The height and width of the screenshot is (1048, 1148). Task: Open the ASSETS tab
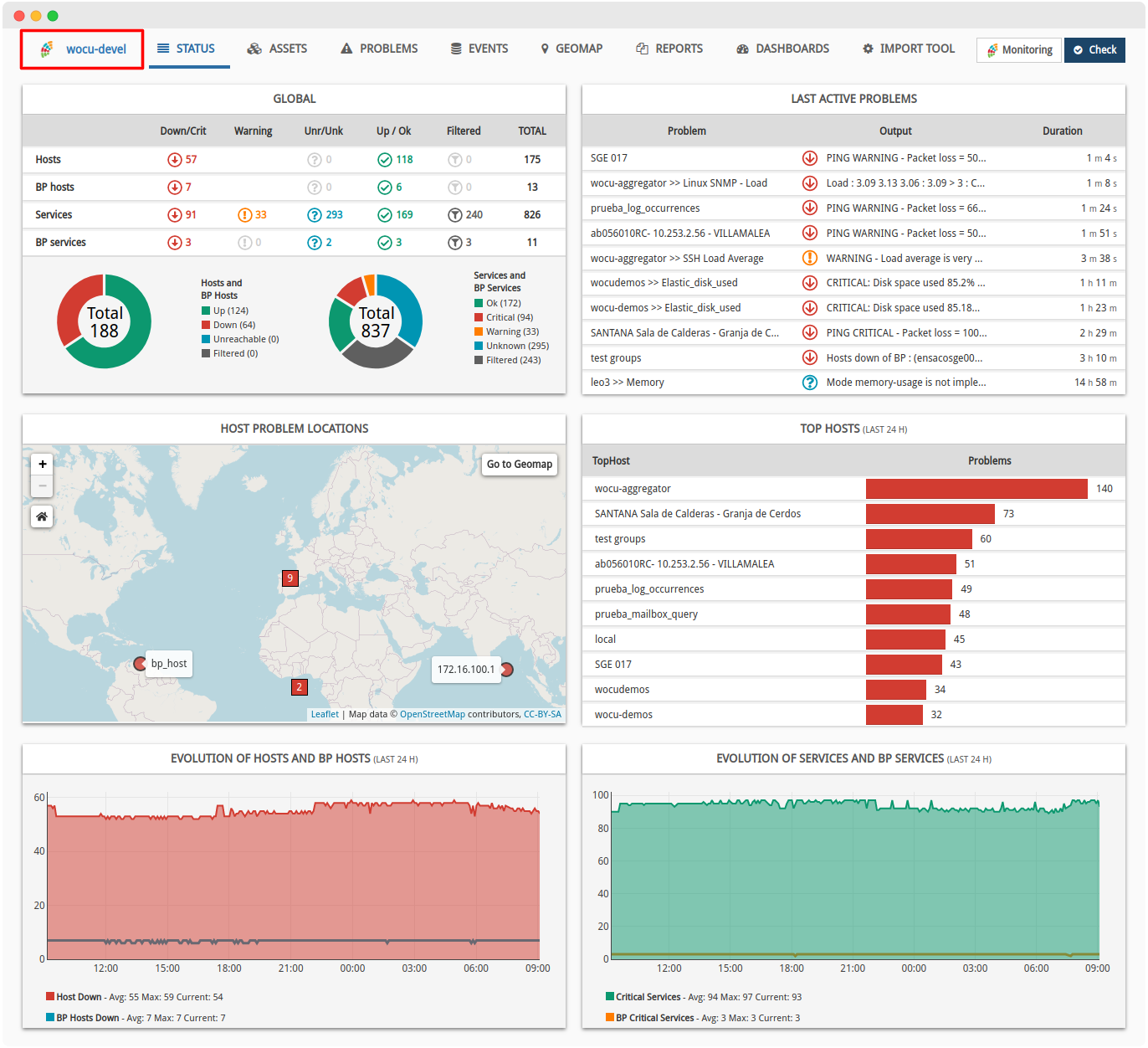pyautogui.click(x=277, y=49)
